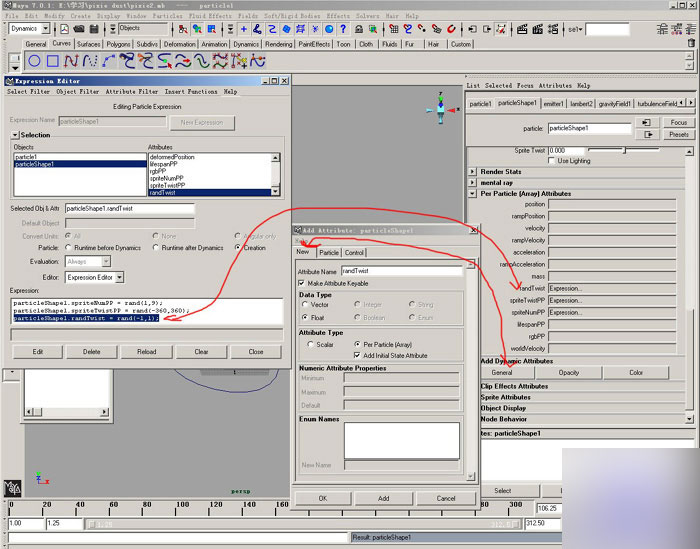The width and height of the screenshot is (700, 549).
Task: Switch to the Particle tab in Add Attribute
Action: coord(329,253)
